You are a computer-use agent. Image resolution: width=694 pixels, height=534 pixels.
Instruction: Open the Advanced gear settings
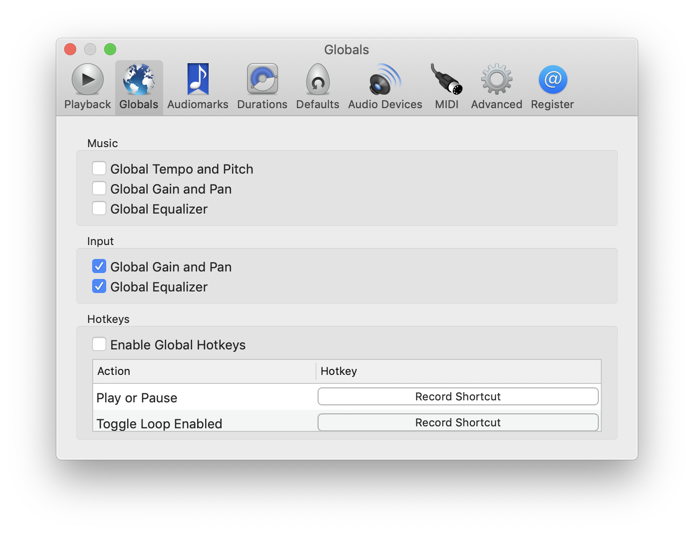[x=496, y=86]
